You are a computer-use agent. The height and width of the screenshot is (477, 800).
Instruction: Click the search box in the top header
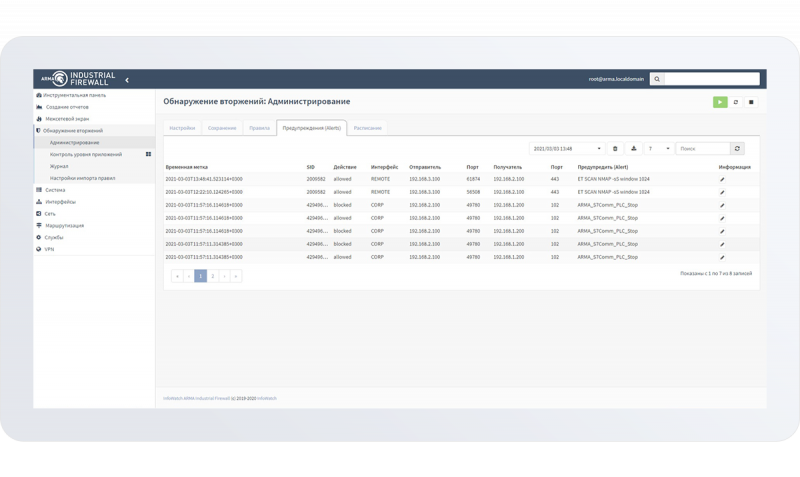tap(714, 78)
